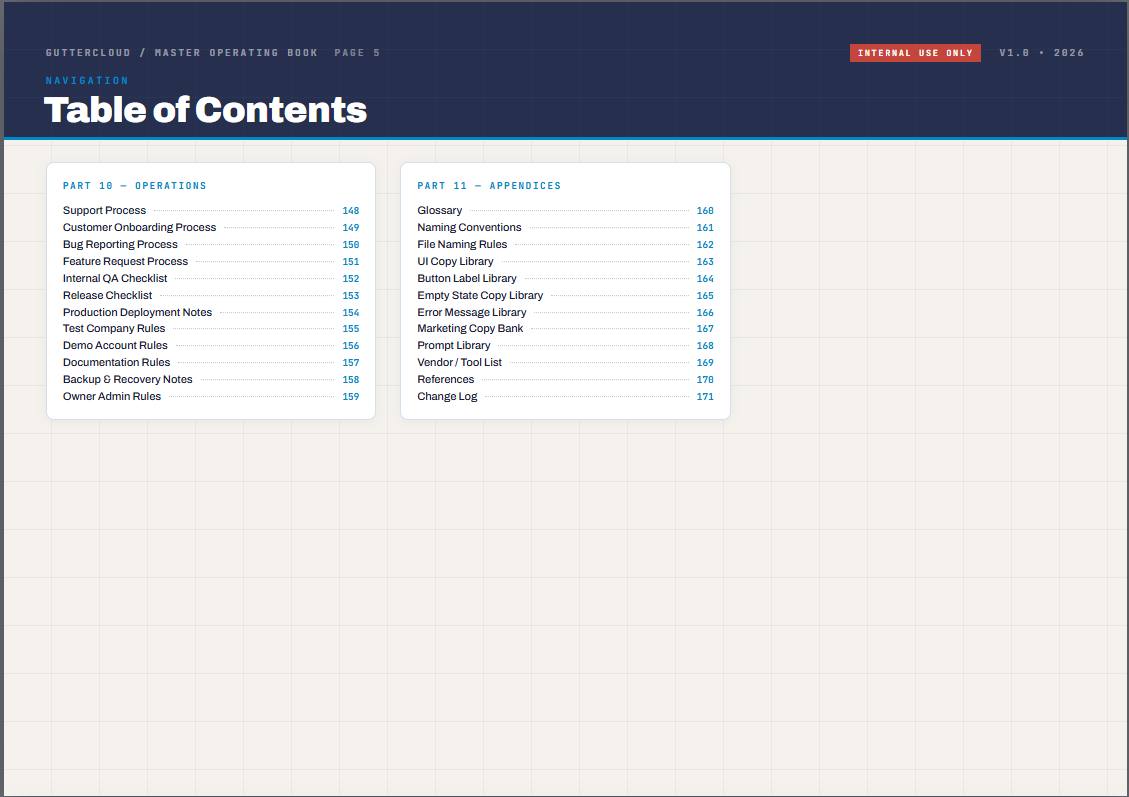Image resolution: width=1129 pixels, height=797 pixels.
Task: Click page number 166
Action: point(705,312)
